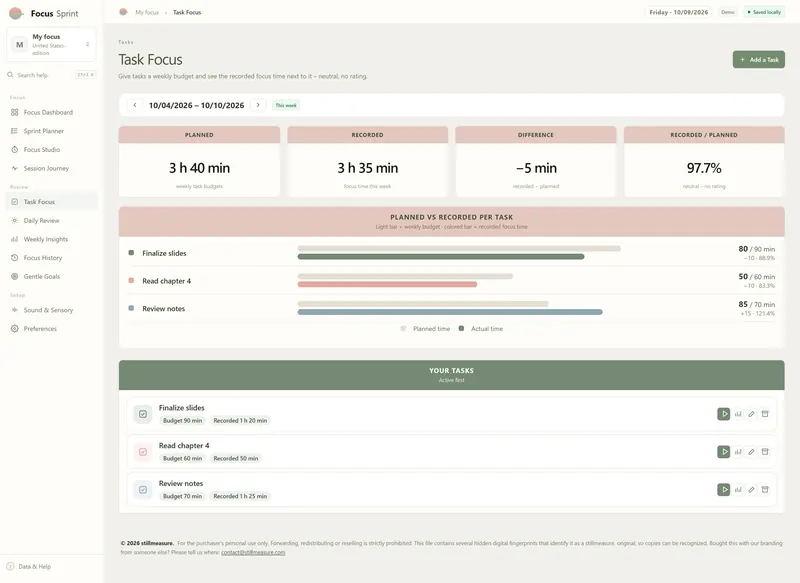
Task: Click the Gentle Goals target icon
Action: click(14, 276)
